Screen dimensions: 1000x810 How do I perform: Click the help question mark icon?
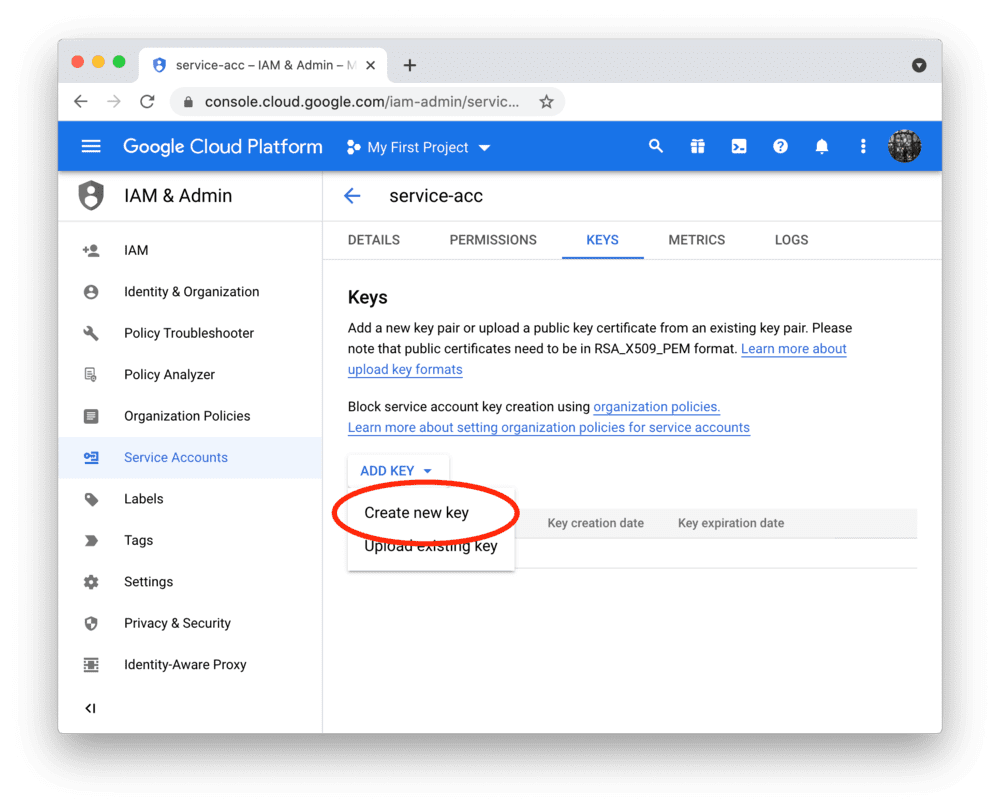pyautogui.click(x=780, y=146)
